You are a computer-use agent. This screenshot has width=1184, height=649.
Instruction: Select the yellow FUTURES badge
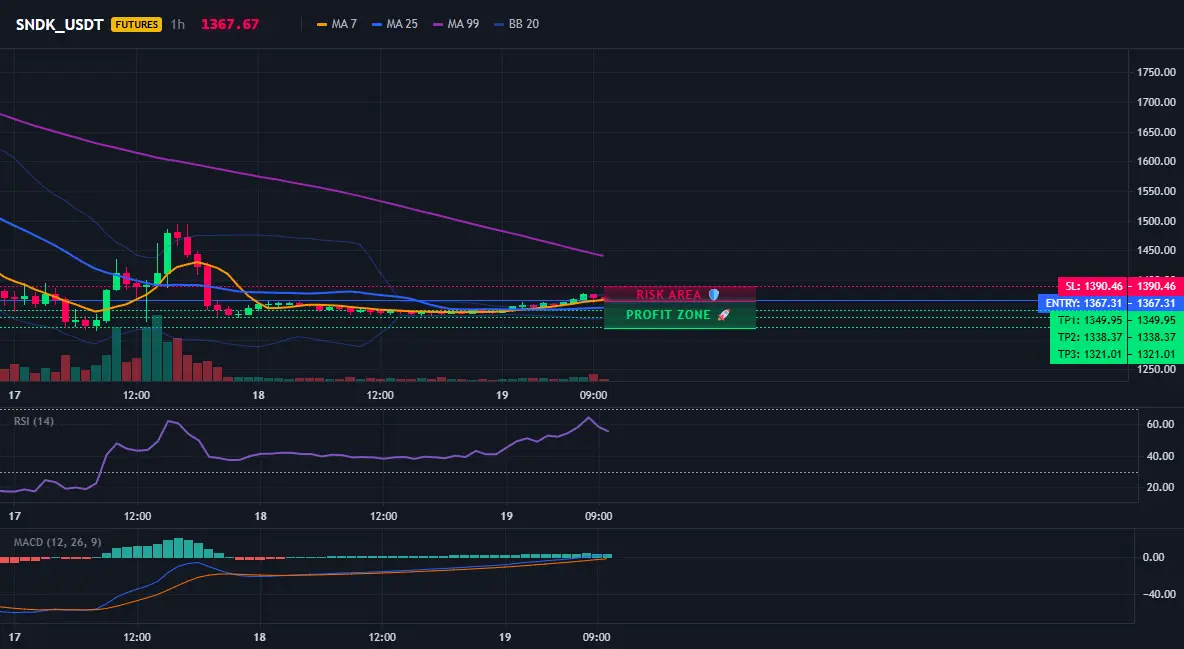click(137, 24)
